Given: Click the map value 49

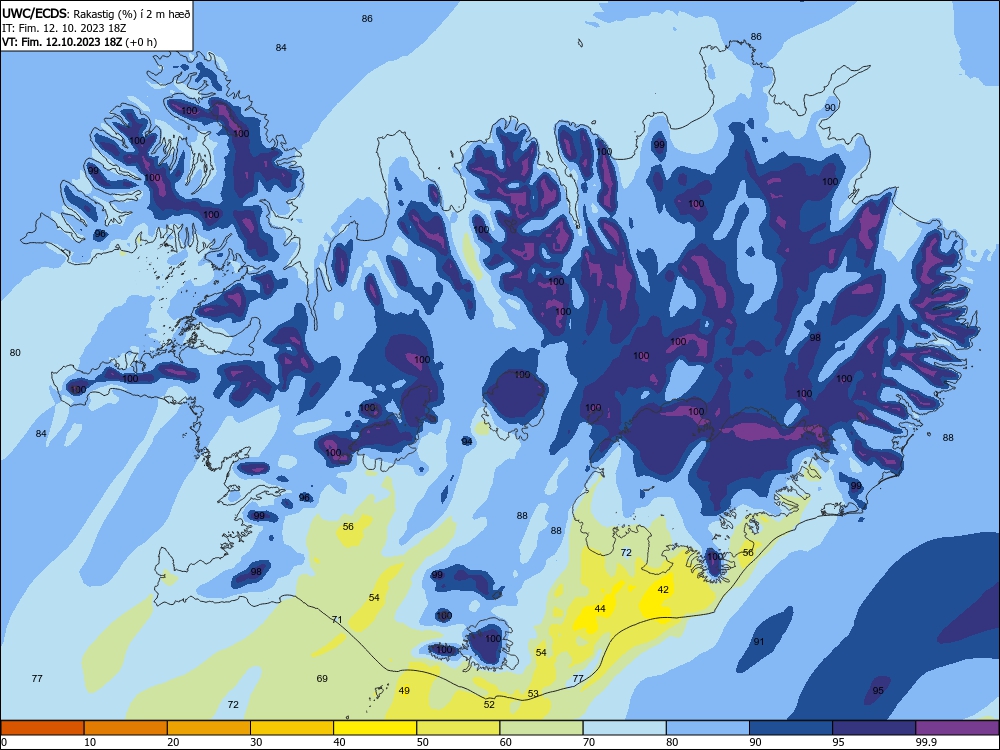Looking at the screenshot, I should 404,690.
